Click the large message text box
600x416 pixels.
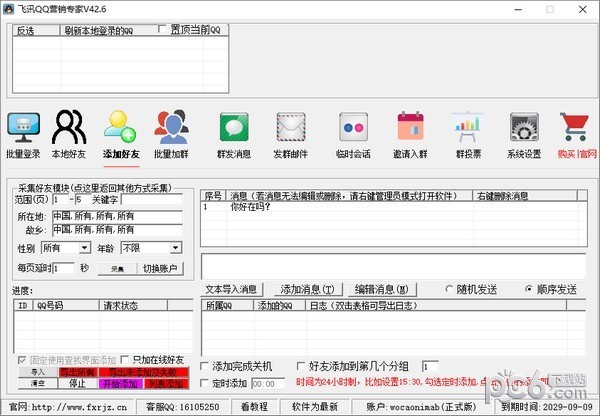393,266
